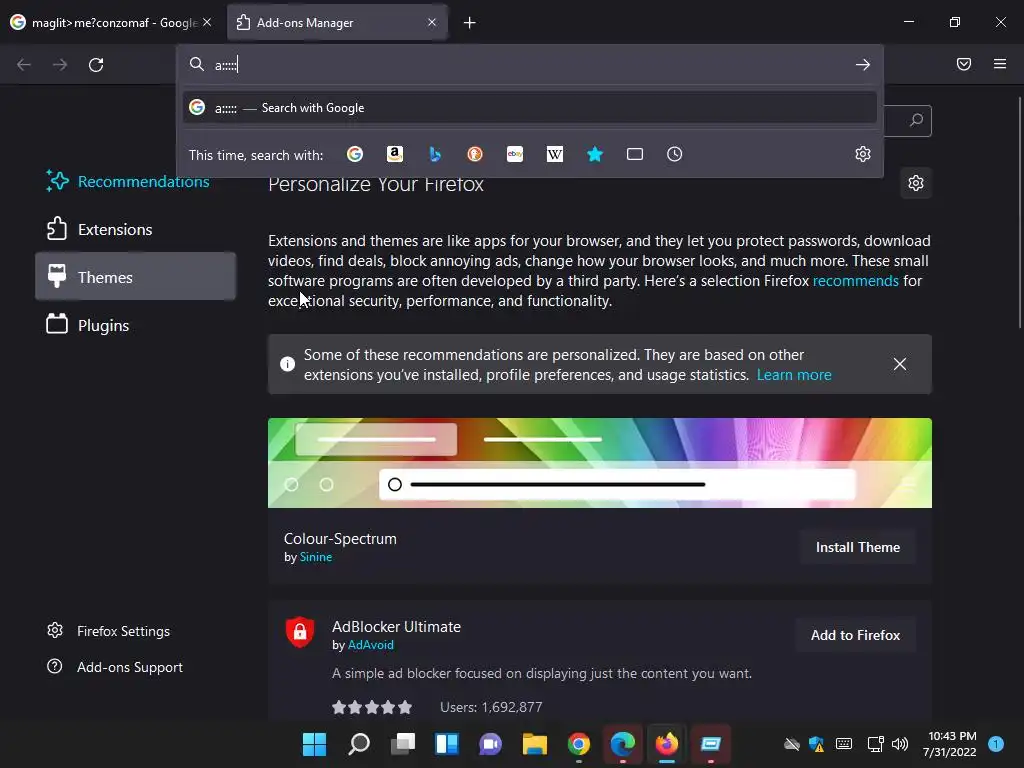This screenshot has width=1024, height=768.
Task: Save to Pocket
Action: pos(964,64)
